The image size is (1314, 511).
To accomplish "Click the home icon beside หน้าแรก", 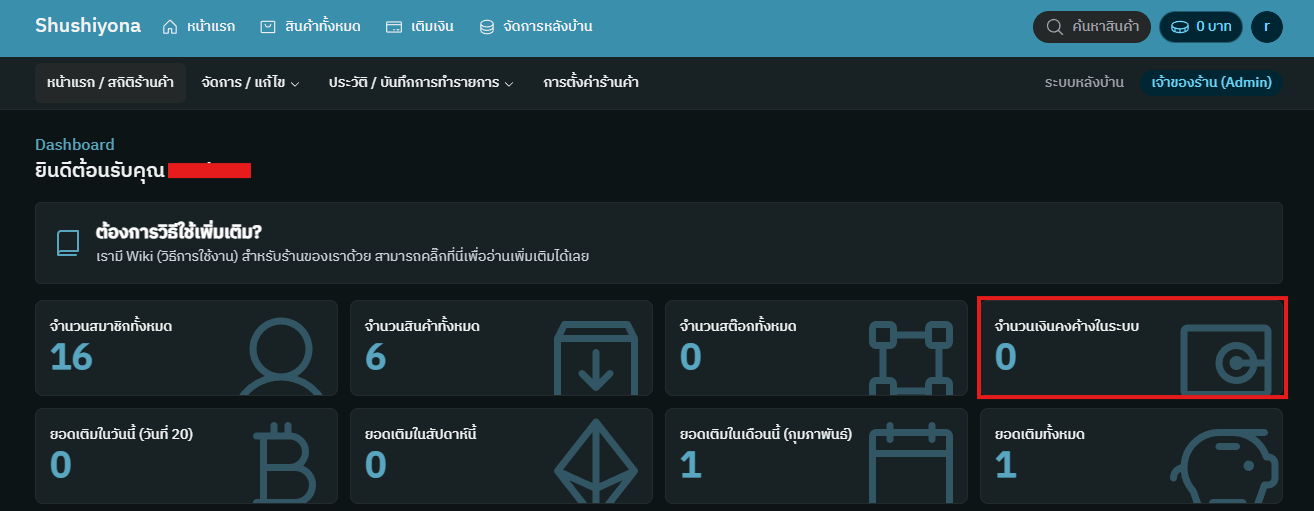I will [x=170, y=27].
